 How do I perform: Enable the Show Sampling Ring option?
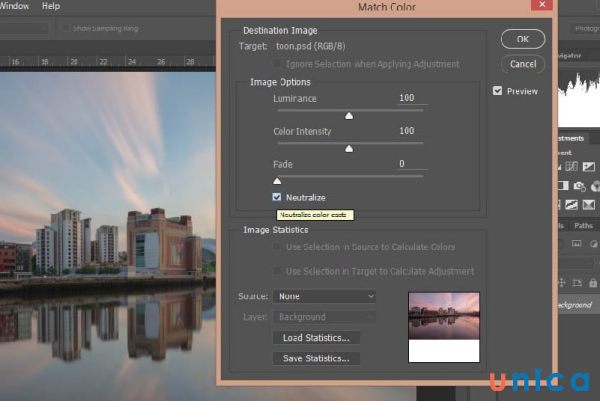point(66,27)
